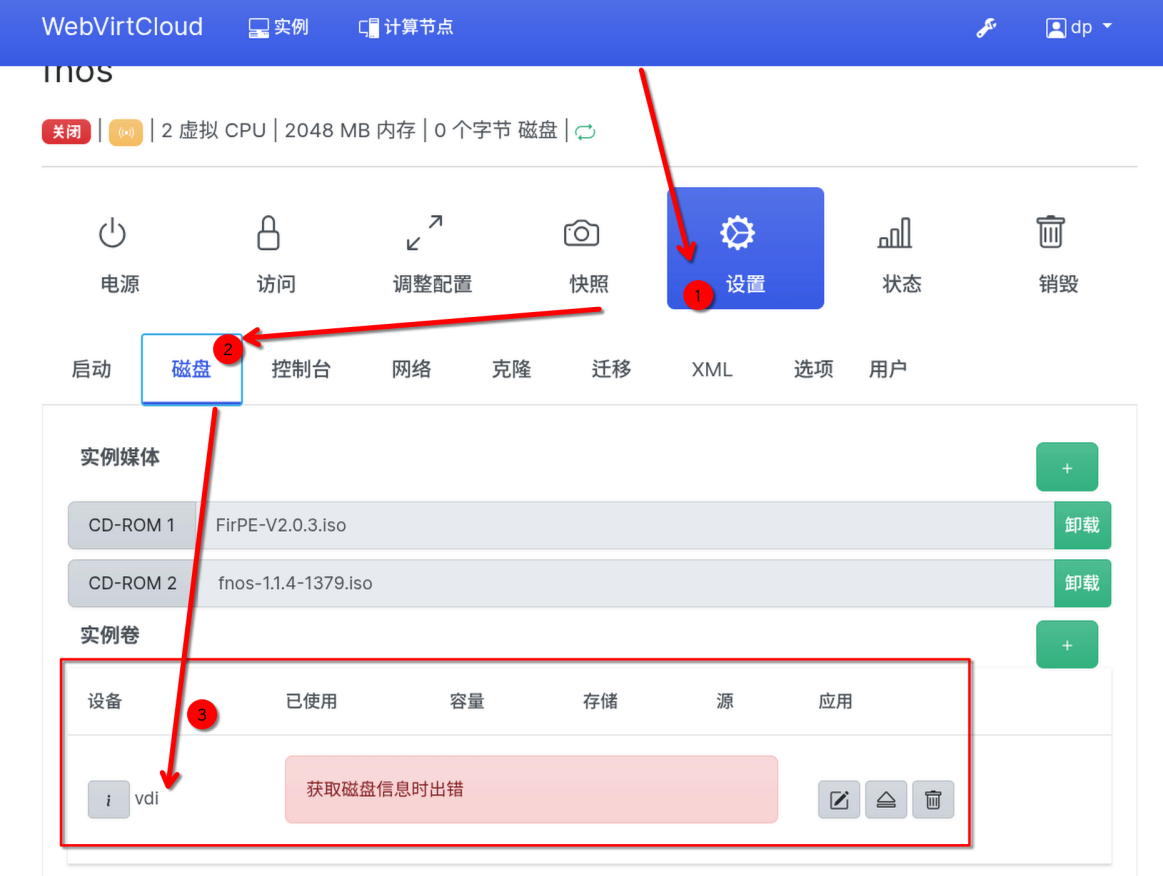The width and height of the screenshot is (1163, 876).
Task: Open the 快照 snapshot camera section
Action: [x=589, y=254]
